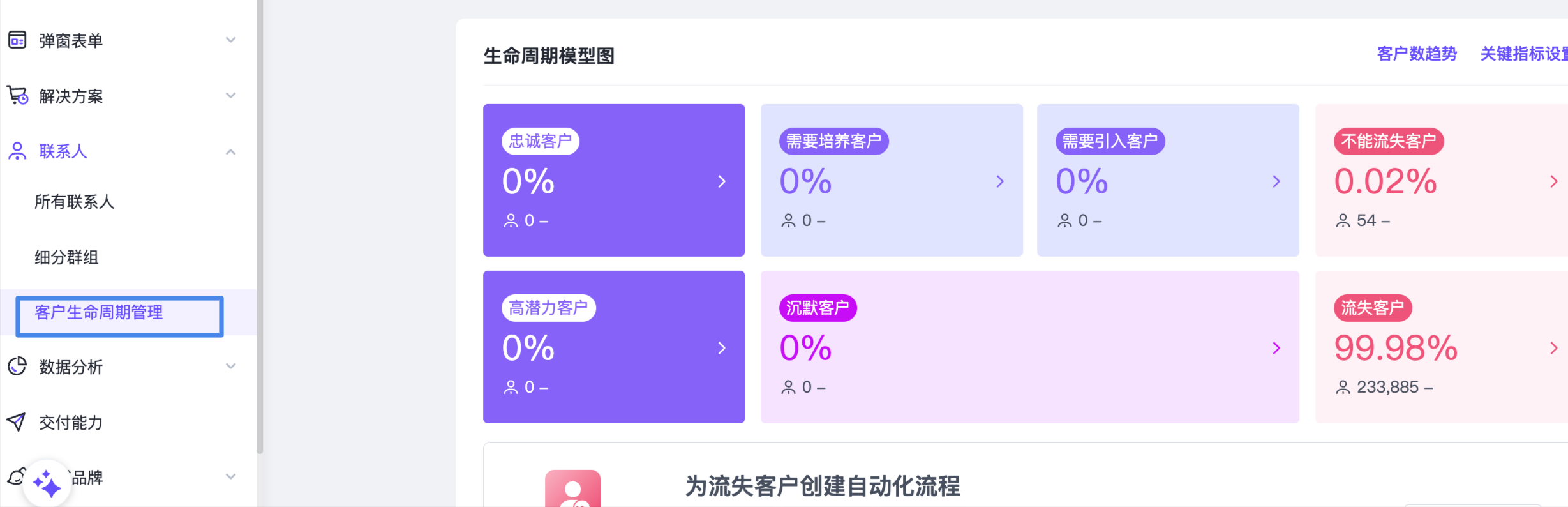Open the 沉默客户 lifecycle card
The width and height of the screenshot is (1568, 507).
pyautogui.click(x=1029, y=347)
